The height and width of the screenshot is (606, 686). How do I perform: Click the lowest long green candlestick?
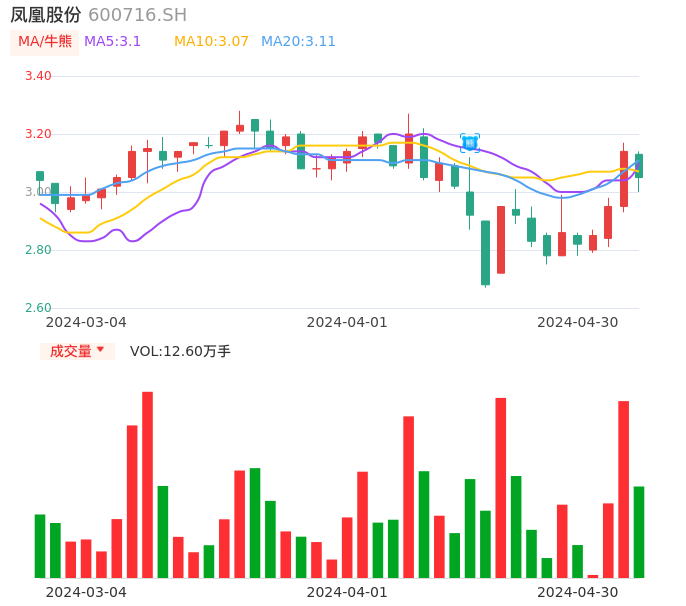[485, 252]
